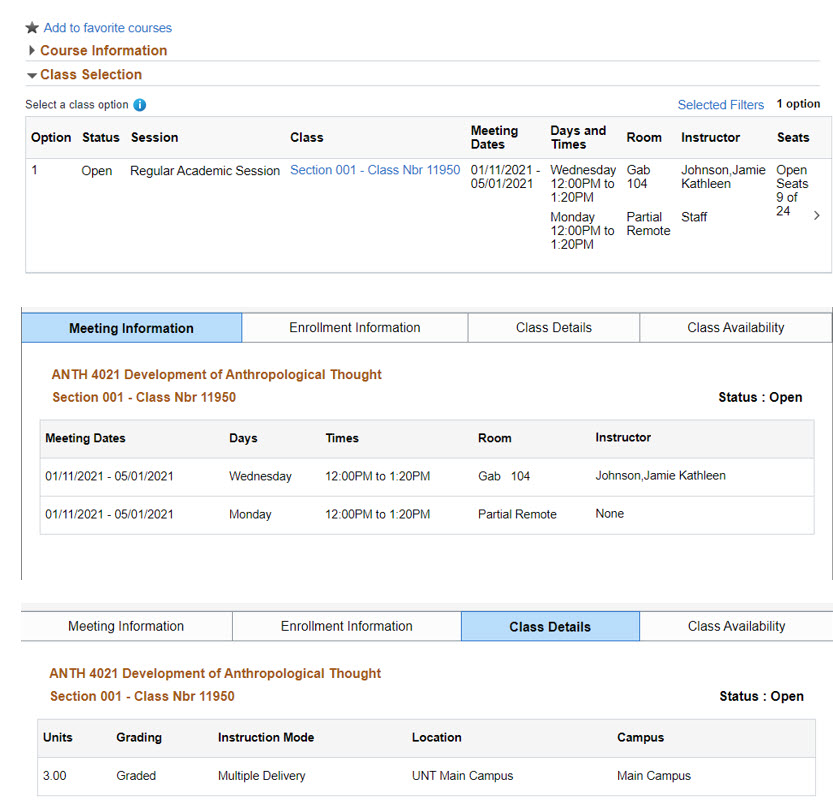
Task: Select the highlighted Meeting Information tab
Action: click(131, 328)
